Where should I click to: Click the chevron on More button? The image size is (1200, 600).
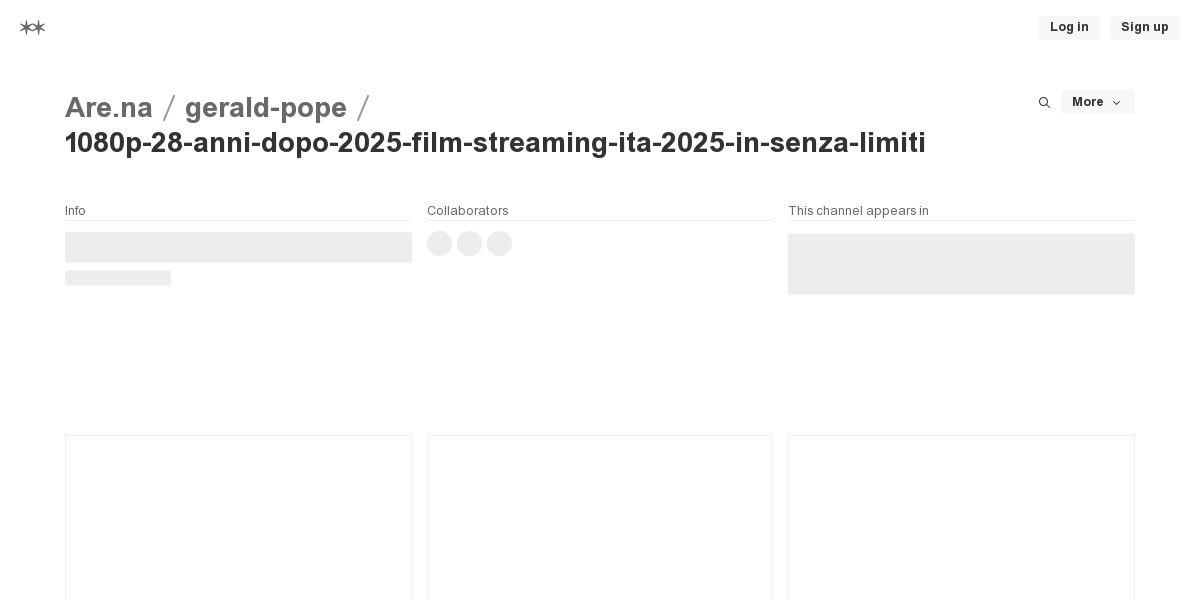(1116, 103)
